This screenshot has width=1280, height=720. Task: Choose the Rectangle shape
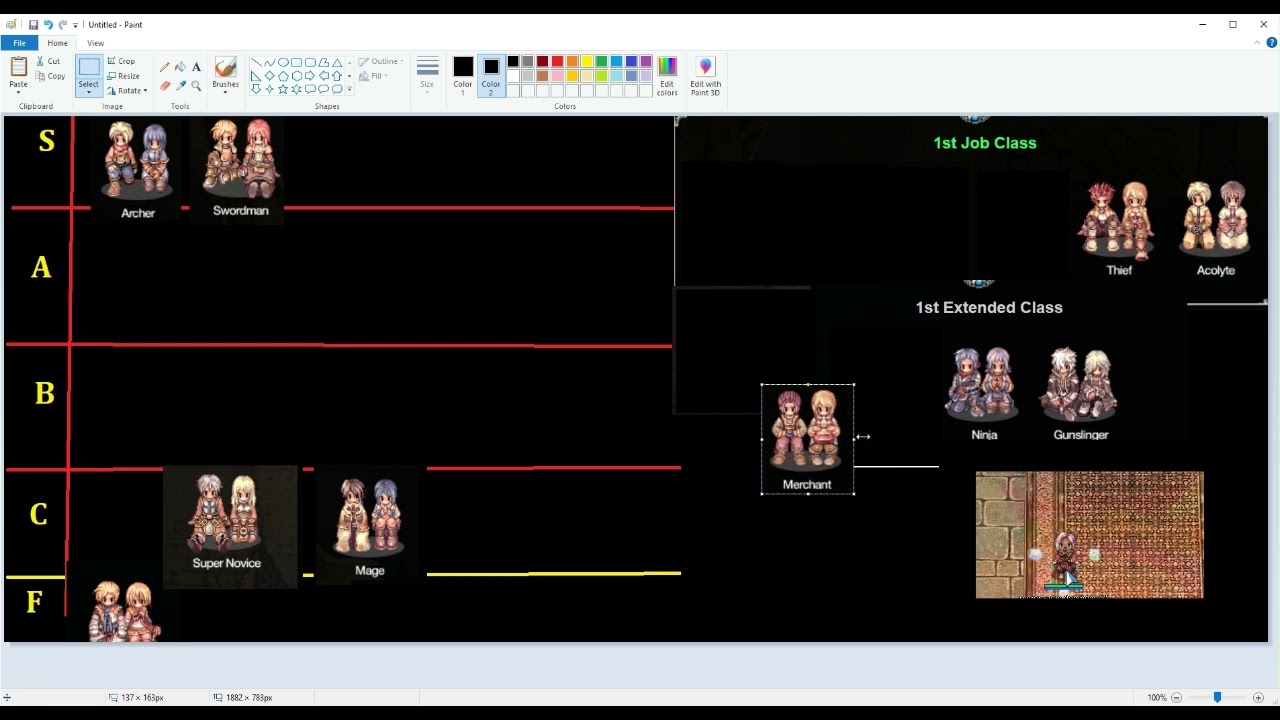pos(296,62)
